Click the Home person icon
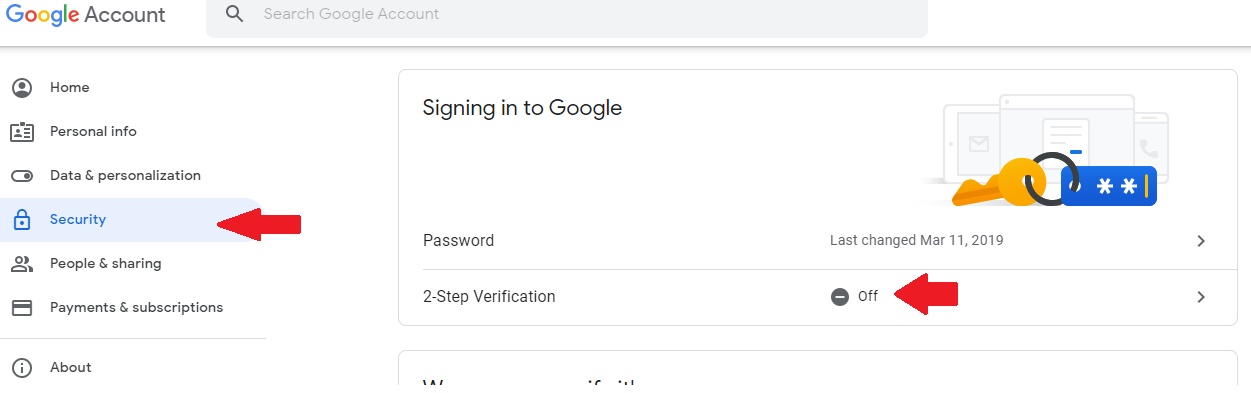The image size is (1251, 393). 22,88
